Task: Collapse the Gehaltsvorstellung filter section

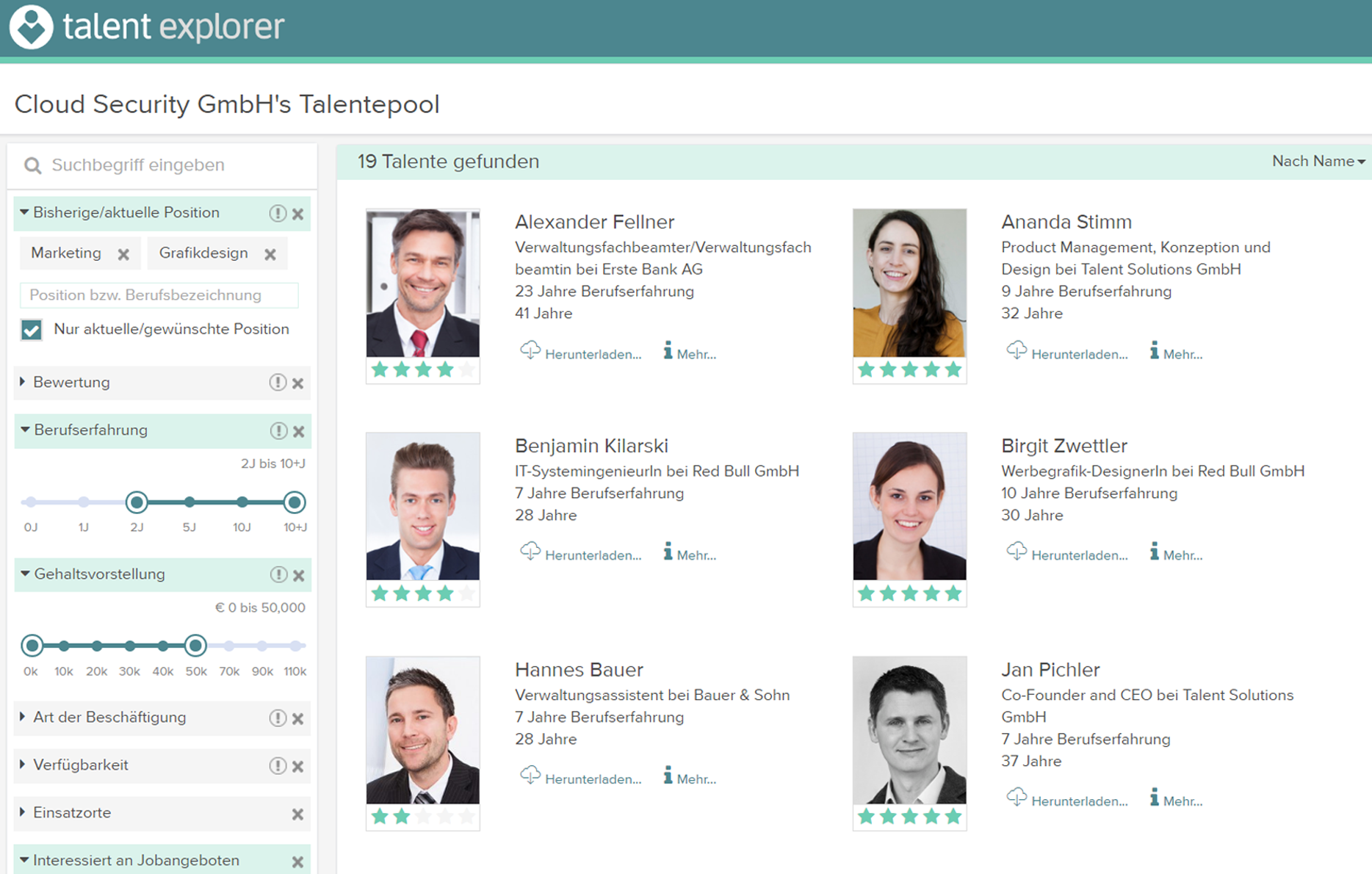Action: tap(25, 574)
